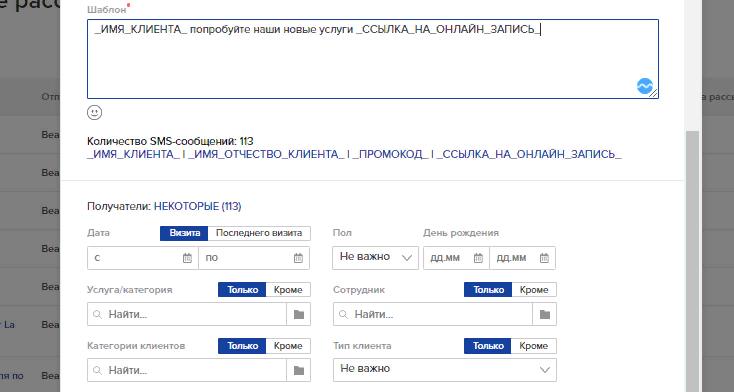Open the Тип клиента dropdown
This screenshot has height=392, width=734.
coord(445,370)
